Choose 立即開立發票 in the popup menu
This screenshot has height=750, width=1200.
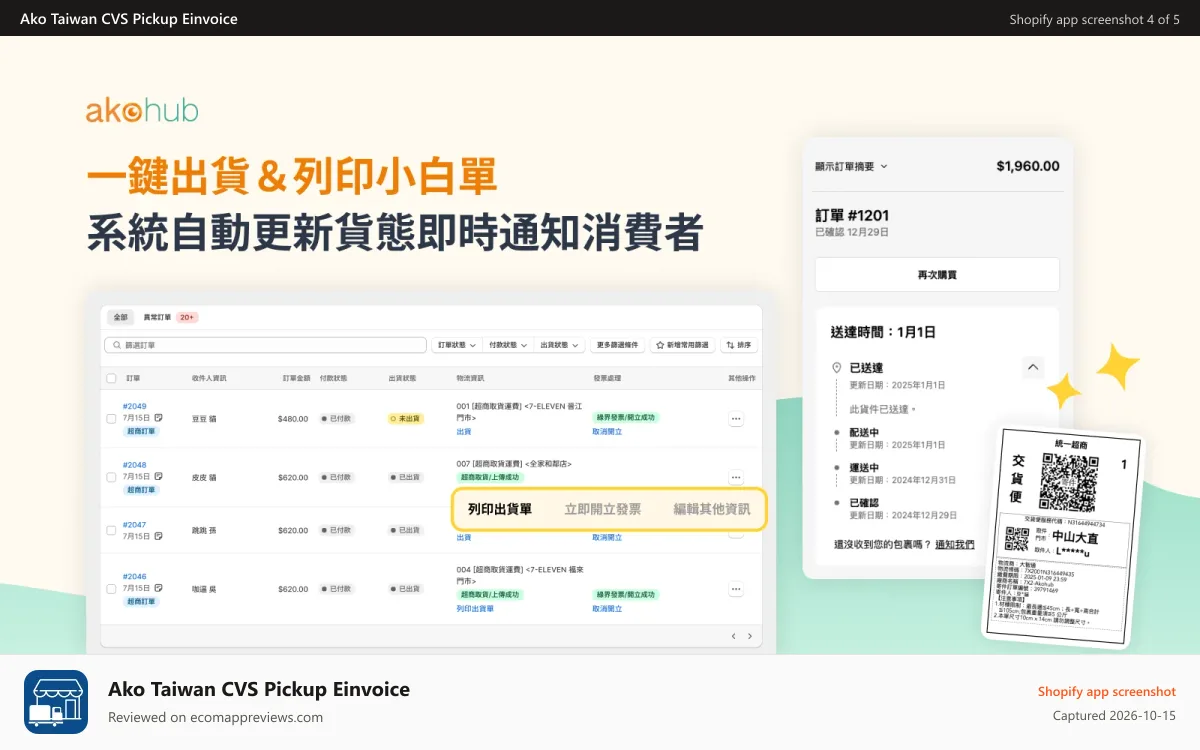click(x=603, y=509)
